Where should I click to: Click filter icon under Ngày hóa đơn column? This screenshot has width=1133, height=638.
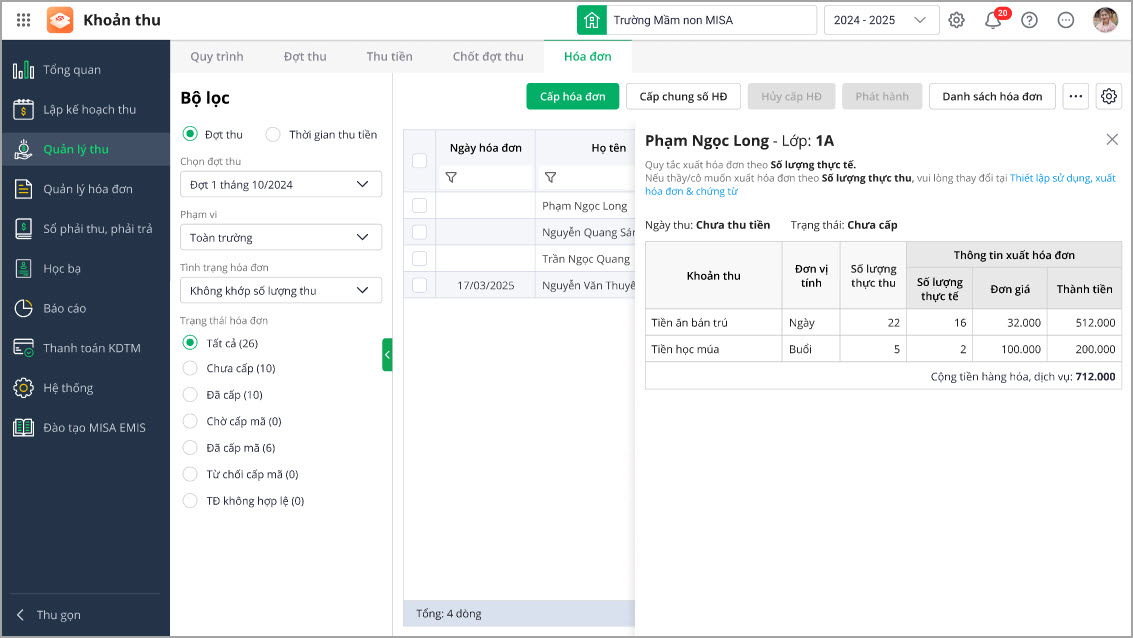pyautogui.click(x=451, y=177)
